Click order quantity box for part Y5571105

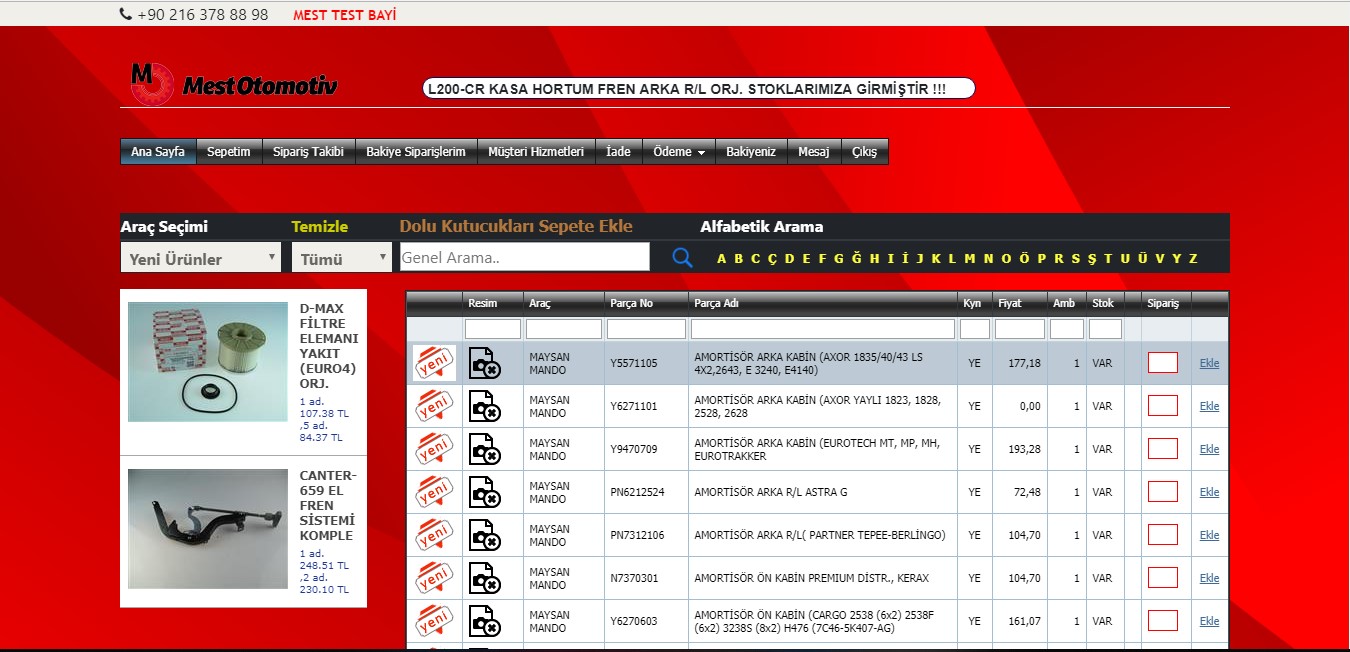pos(1162,363)
